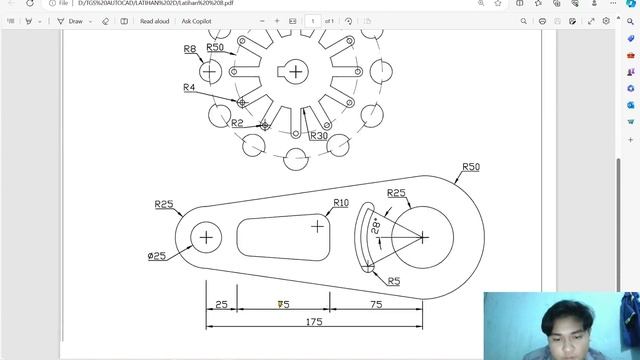Click the webcam video overlay

pos(562,326)
